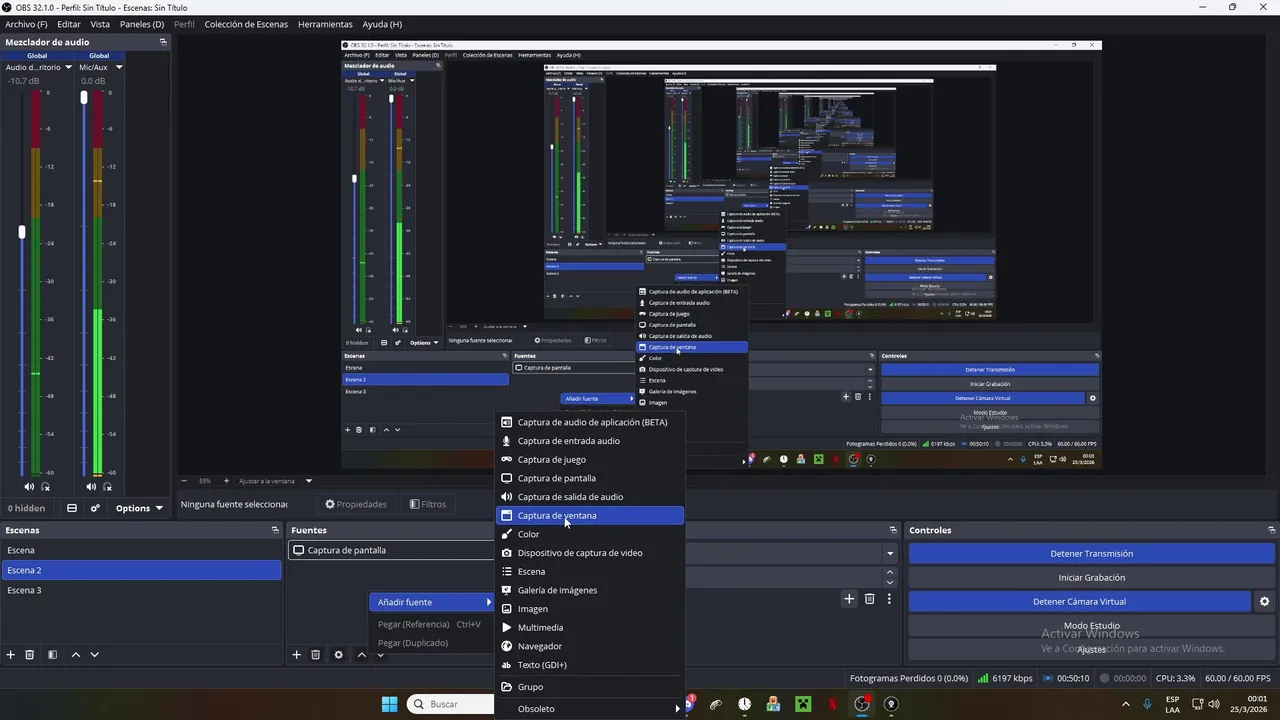Choose Captura de ventana from source menu

pyautogui.click(x=590, y=516)
